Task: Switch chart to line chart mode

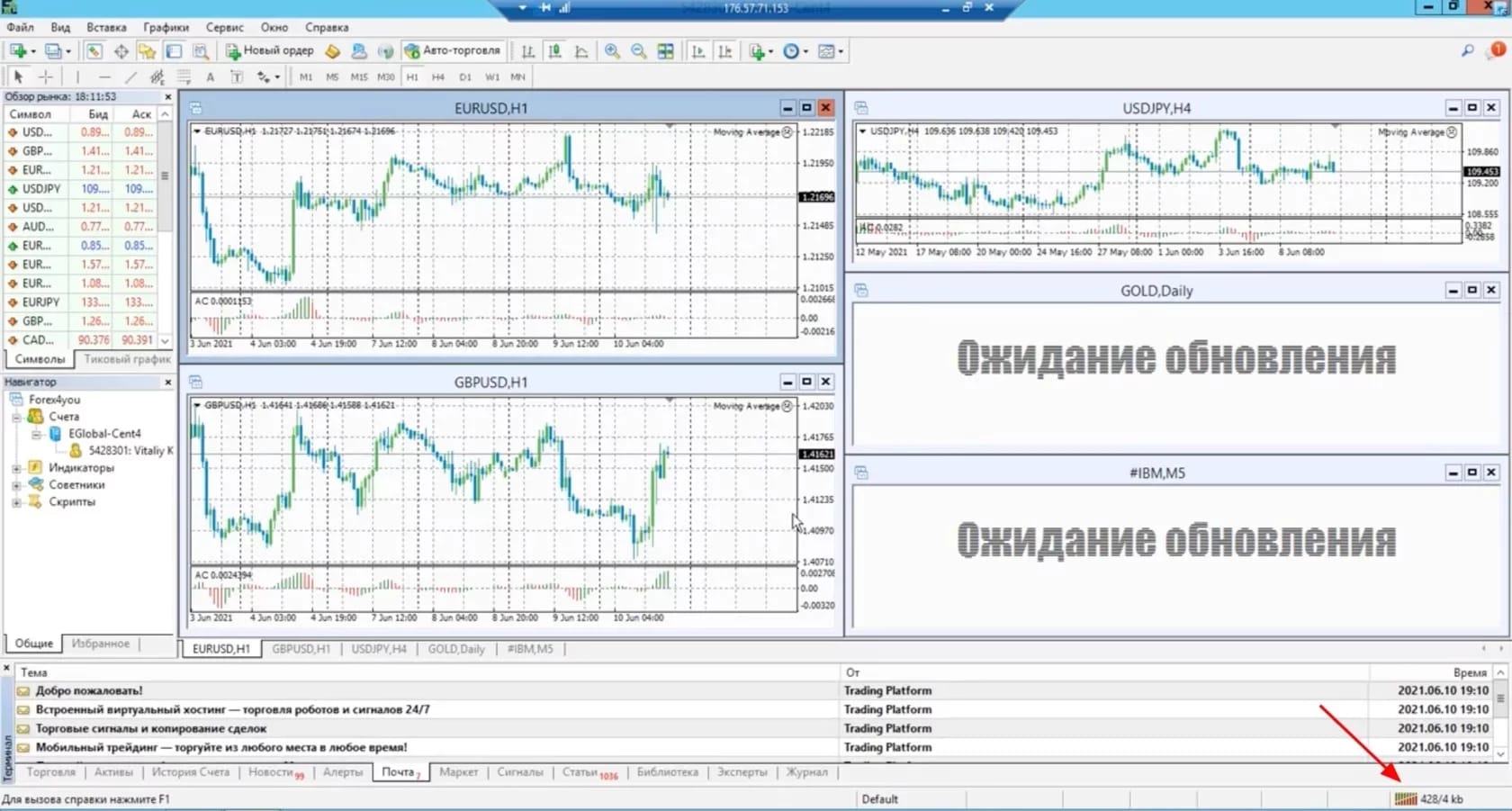Action: coord(581,51)
